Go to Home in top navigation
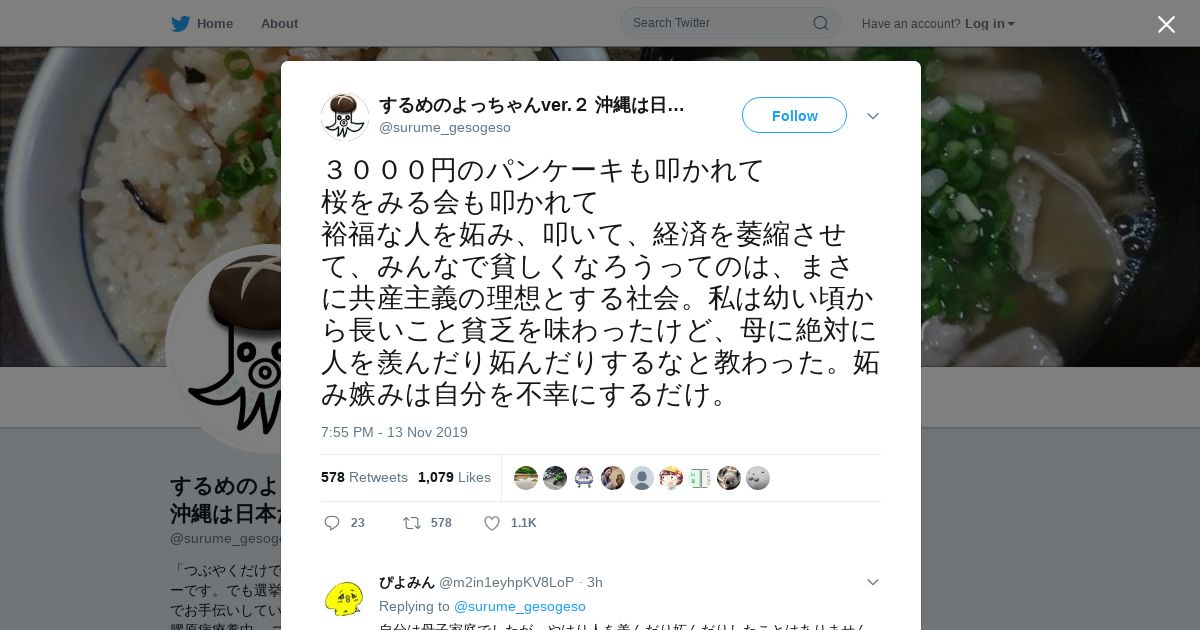The width and height of the screenshot is (1200, 630). pos(215,23)
